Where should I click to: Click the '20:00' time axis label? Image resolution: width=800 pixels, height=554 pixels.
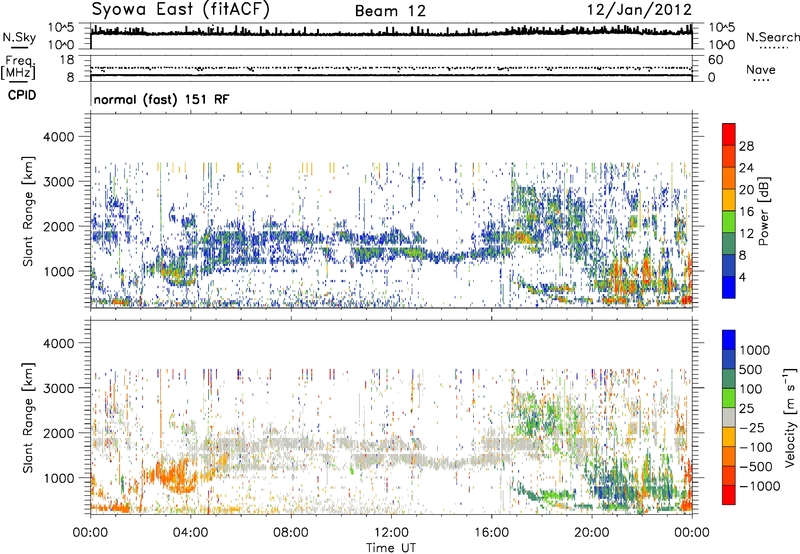(x=592, y=533)
